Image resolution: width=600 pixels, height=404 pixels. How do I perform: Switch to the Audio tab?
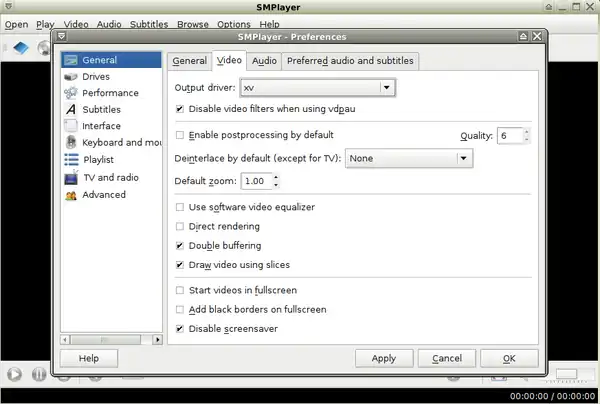coord(264,61)
